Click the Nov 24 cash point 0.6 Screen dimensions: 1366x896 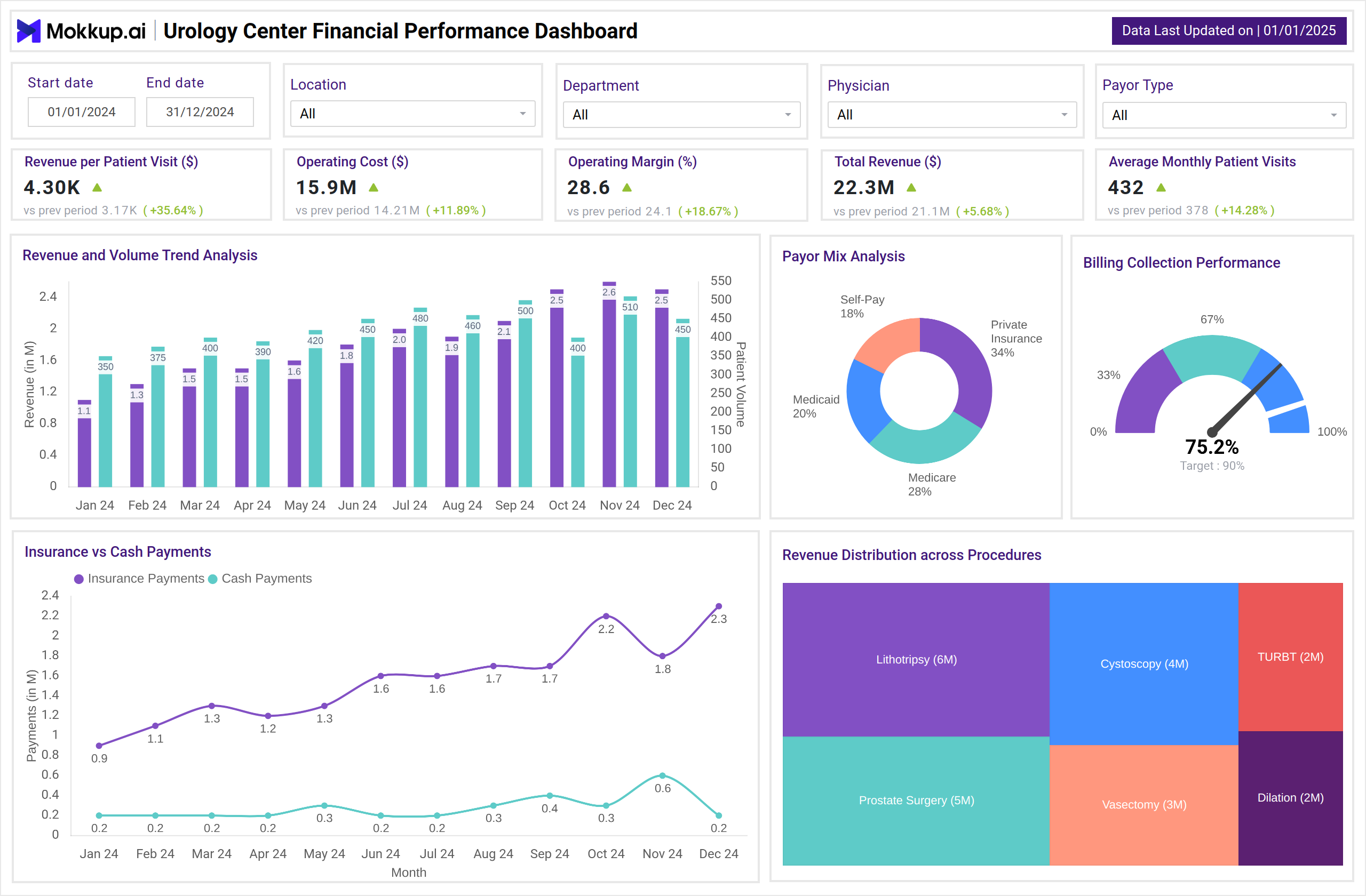click(662, 775)
